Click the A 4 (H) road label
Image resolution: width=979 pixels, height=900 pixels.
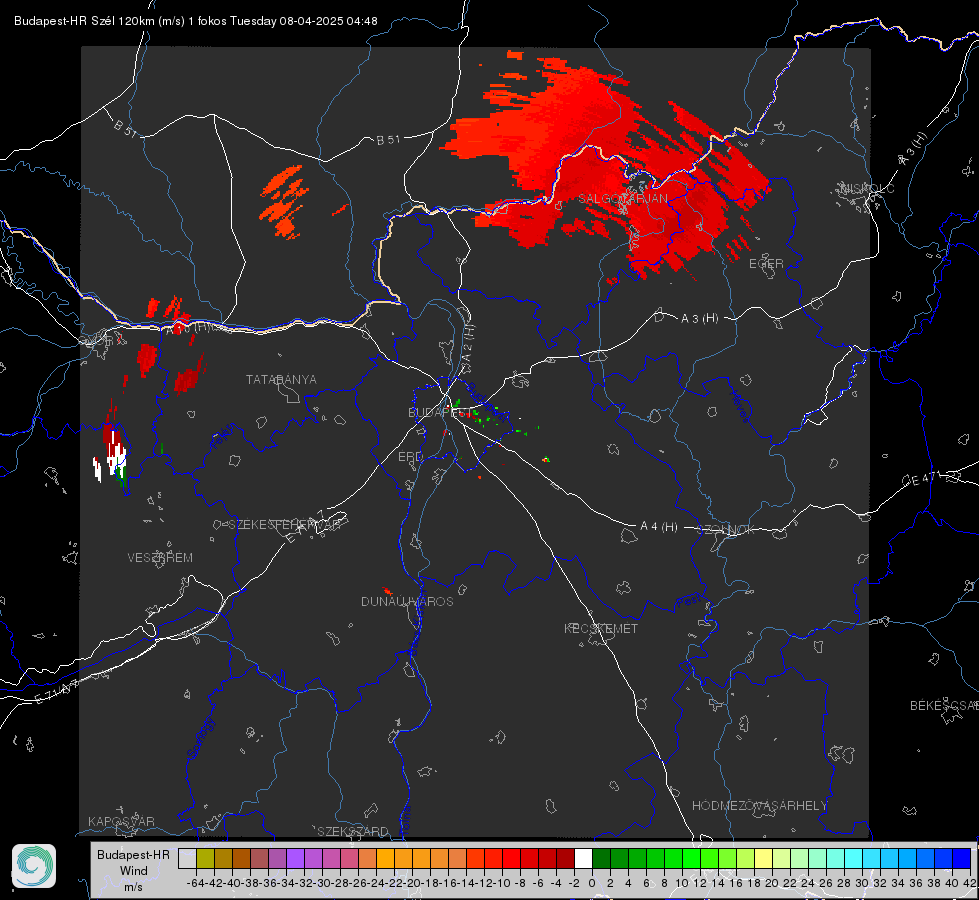tap(659, 527)
